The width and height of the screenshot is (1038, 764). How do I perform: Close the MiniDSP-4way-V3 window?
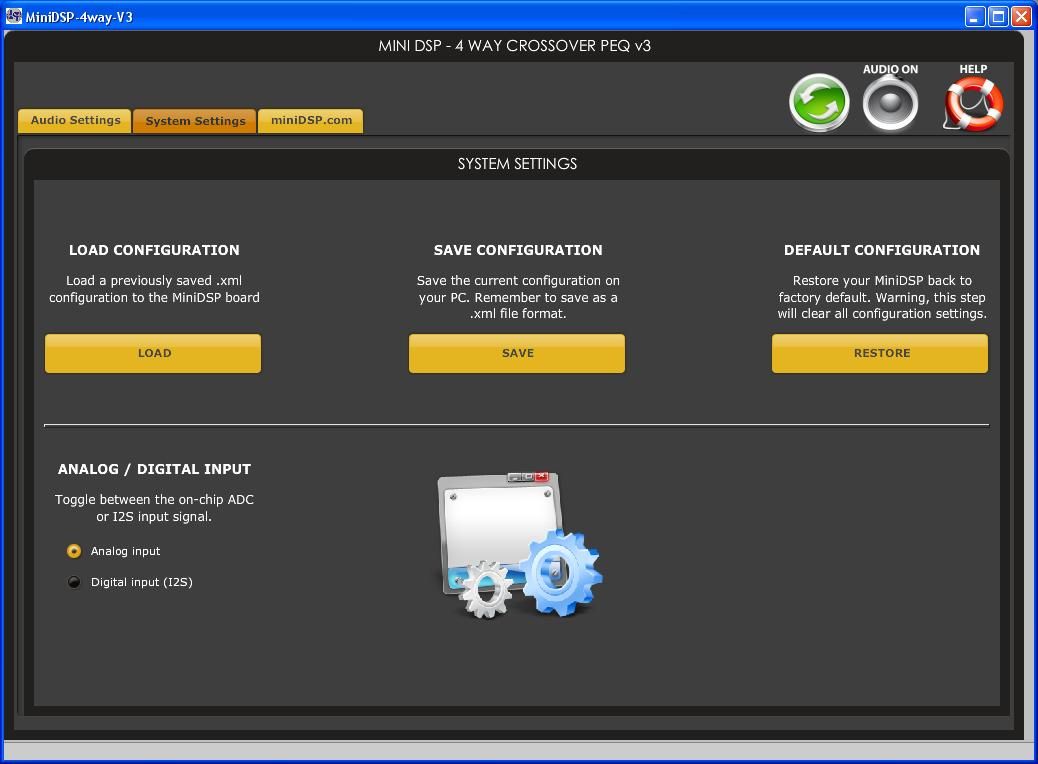click(1021, 16)
